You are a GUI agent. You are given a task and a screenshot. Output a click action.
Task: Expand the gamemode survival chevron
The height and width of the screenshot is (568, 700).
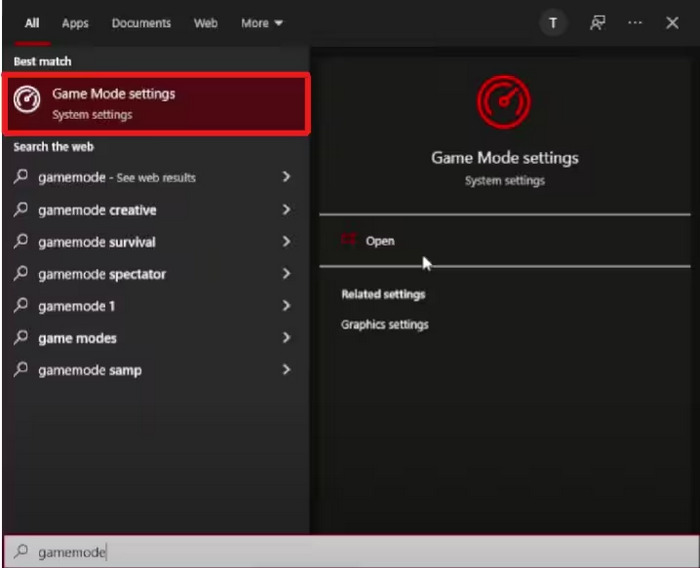[287, 242]
